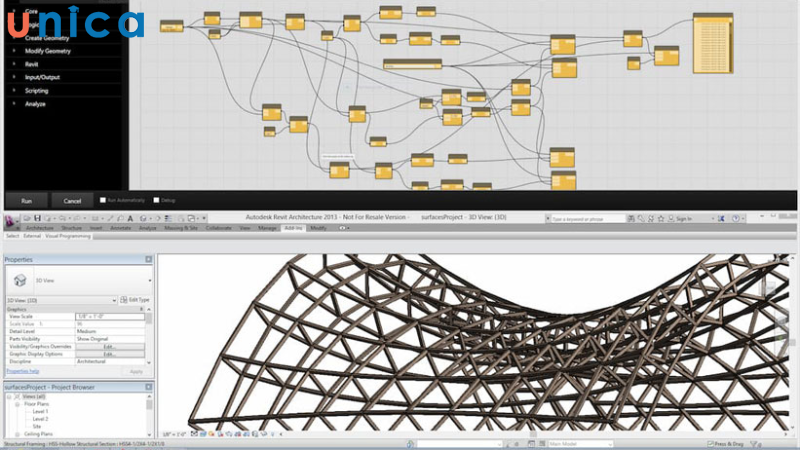Image resolution: width=800 pixels, height=450 pixels.
Task: Click the Subscription Center key icon
Action: tap(641, 218)
